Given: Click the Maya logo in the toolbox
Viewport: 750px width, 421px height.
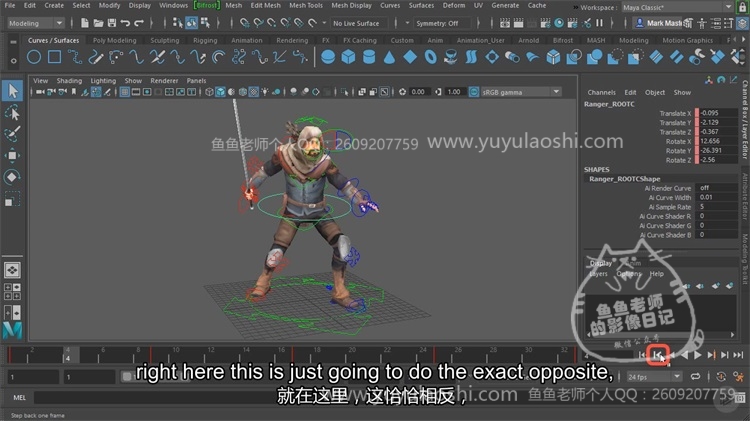Looking at the screenshot, I should pos(12,331).
